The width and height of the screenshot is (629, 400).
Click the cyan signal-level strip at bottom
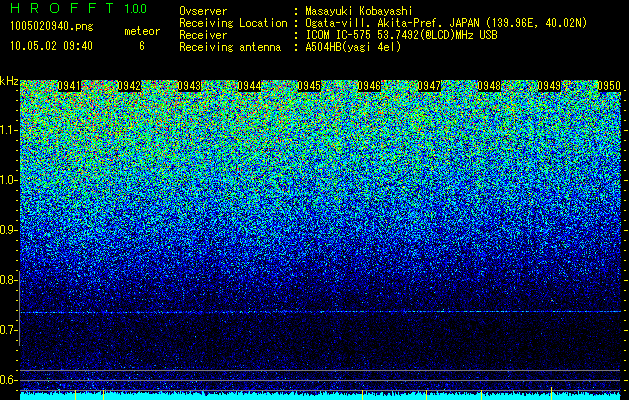point(321,396)
